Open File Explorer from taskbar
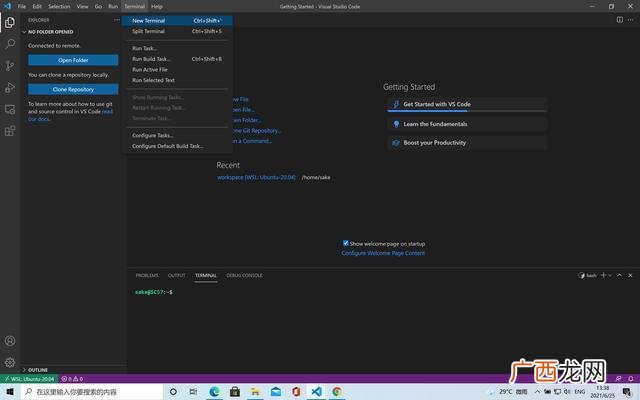The image size is (640, 400). pyautogui.click(x=256, y=392)
